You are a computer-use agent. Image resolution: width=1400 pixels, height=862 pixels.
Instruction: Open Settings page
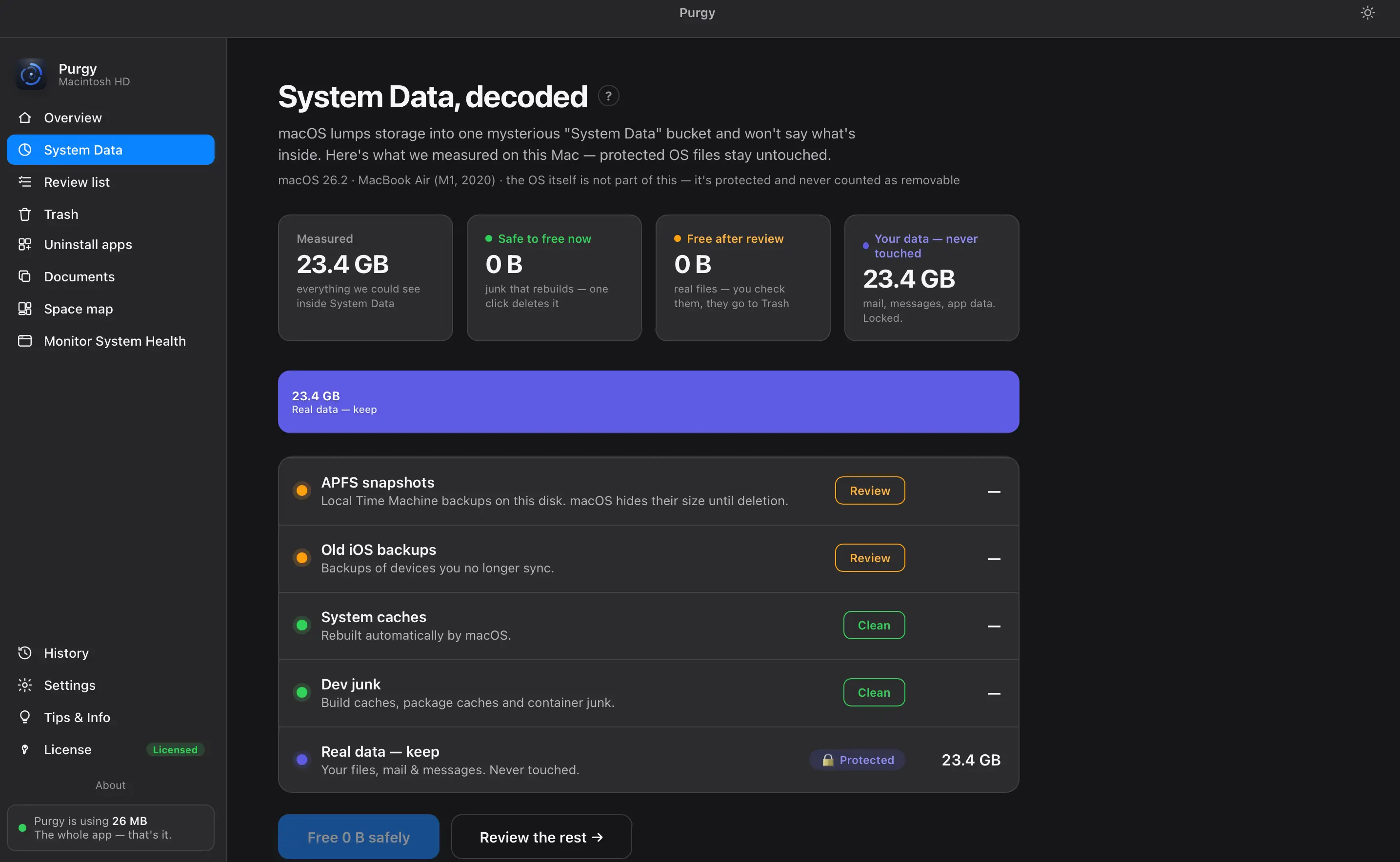click(111, 686)
